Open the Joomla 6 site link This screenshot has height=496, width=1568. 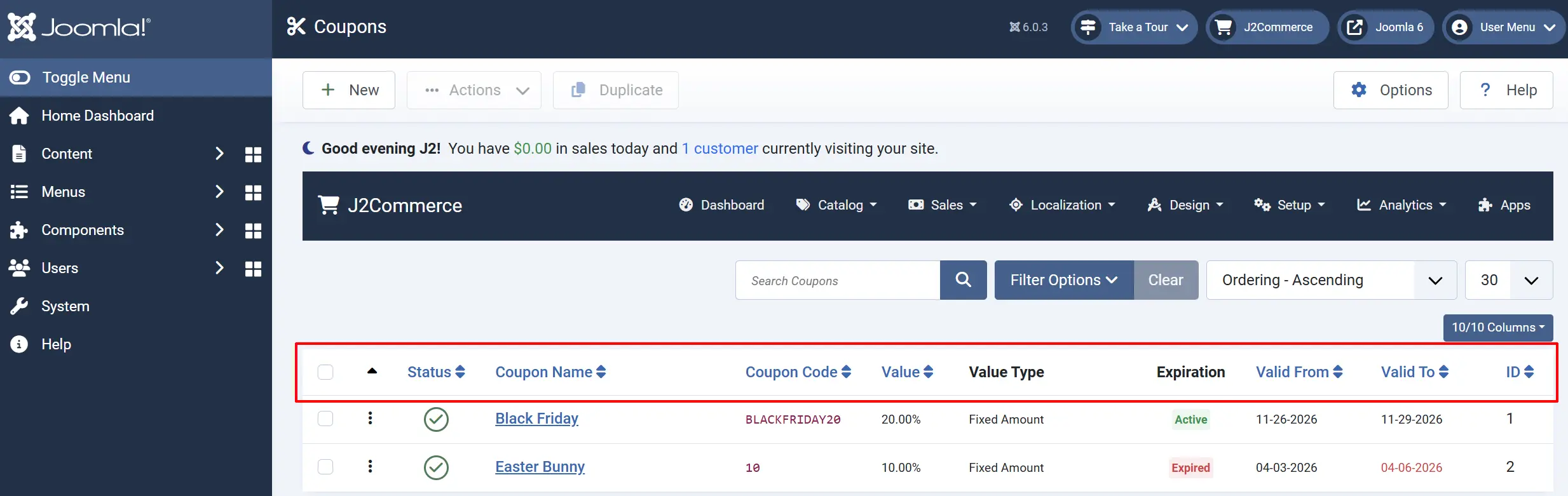pos(1386,27)
